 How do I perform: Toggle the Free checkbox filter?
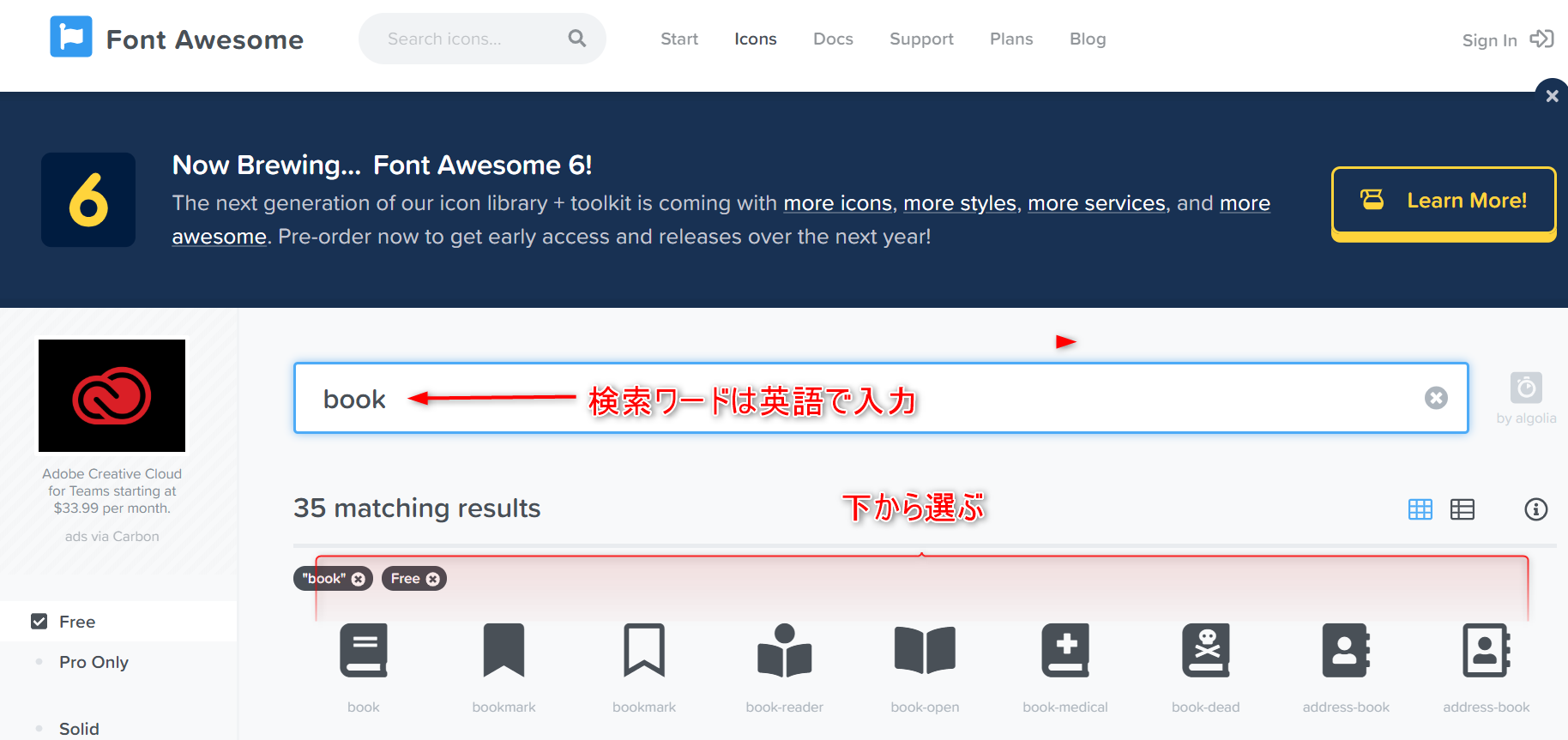pos(39,622)
